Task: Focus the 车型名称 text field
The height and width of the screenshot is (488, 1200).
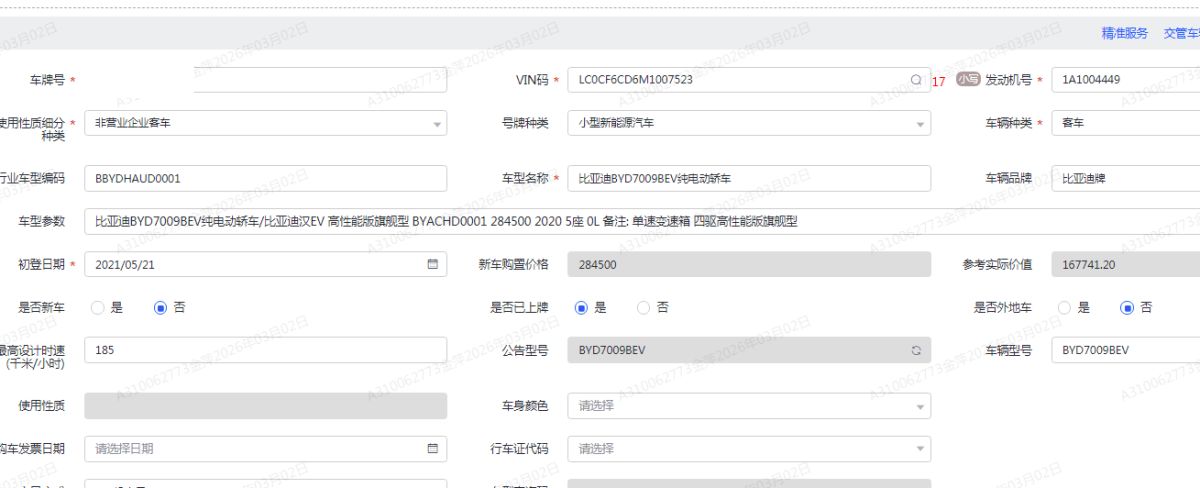Action: [x=748, y=178]
